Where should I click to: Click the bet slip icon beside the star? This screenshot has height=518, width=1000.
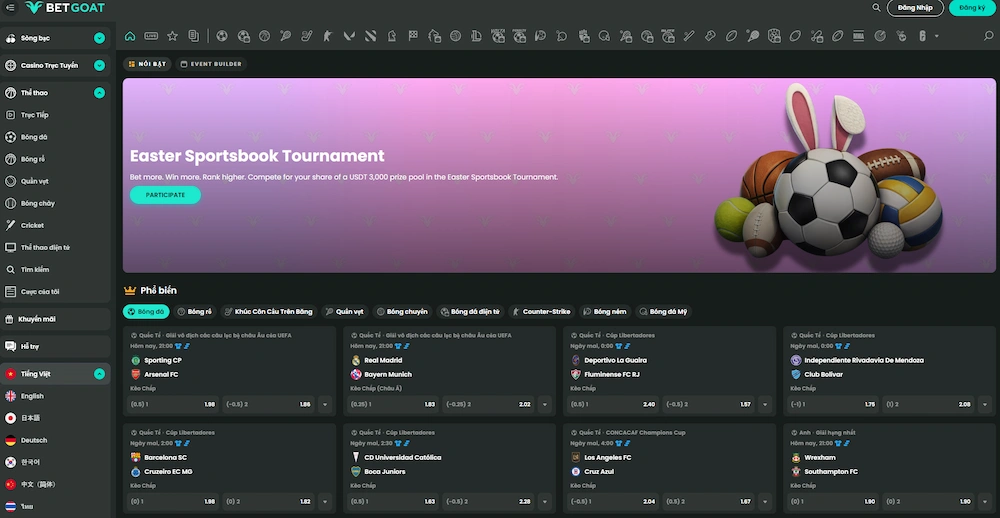(193, 36)
